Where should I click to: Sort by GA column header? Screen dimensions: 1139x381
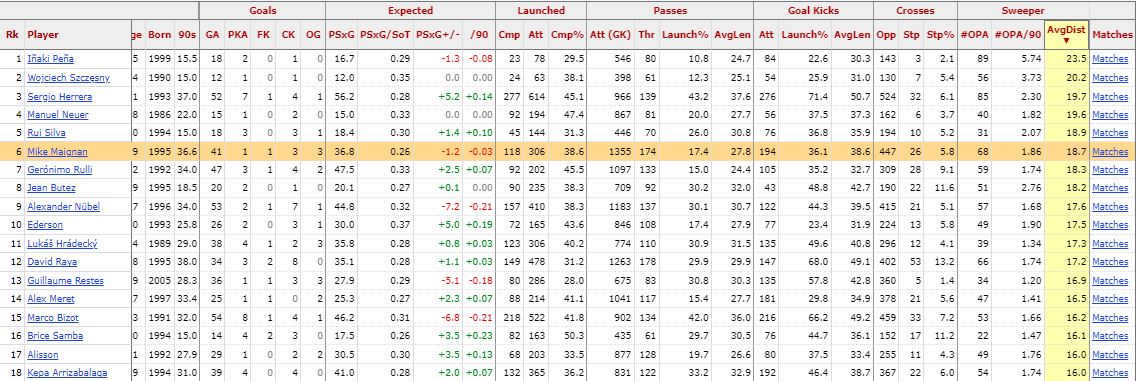pyautogui.click(x=212, y=34)
